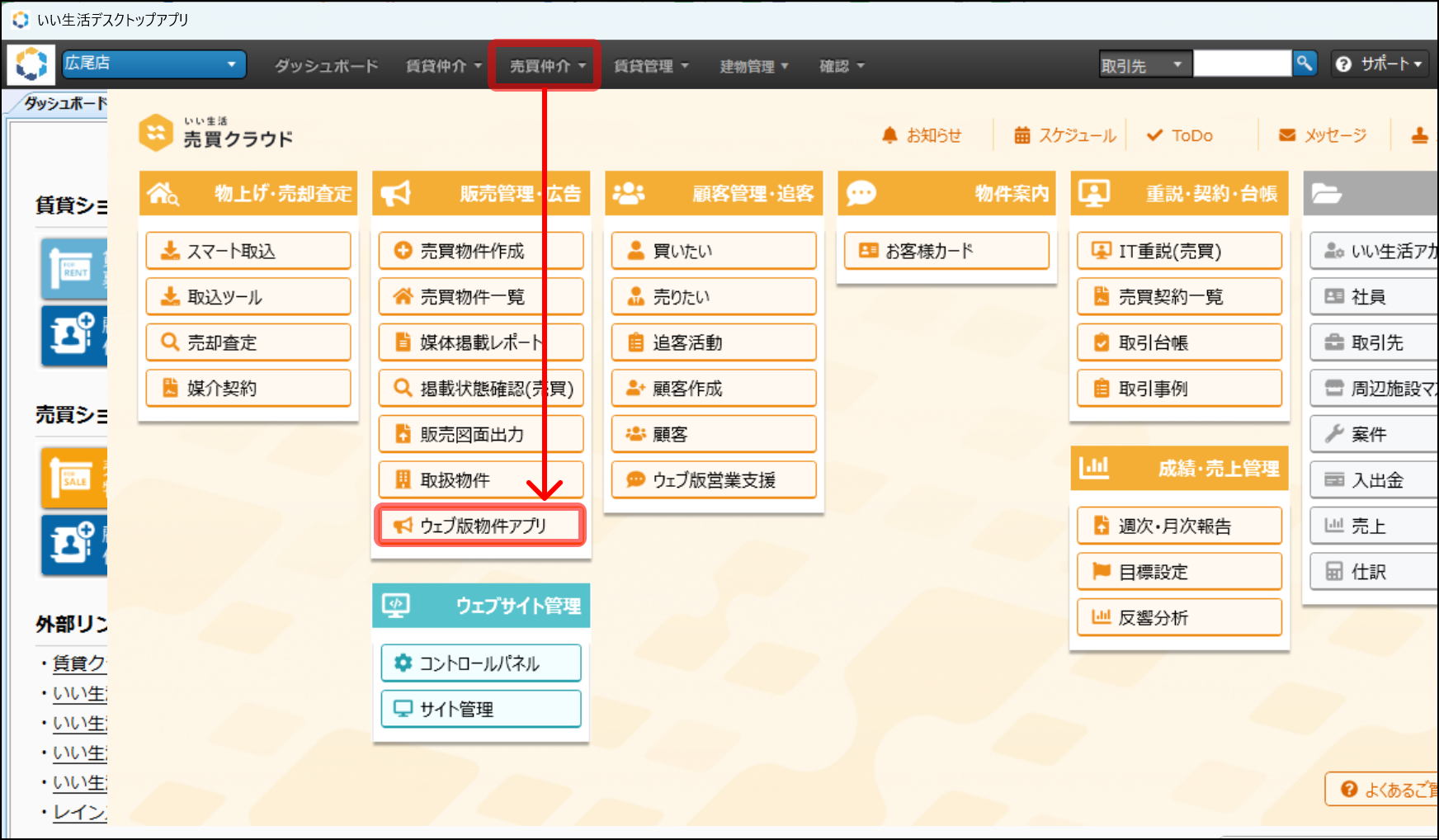Open the 顧客 list
The height and width of the screenshot is (840, 1439).
(714, 434)
